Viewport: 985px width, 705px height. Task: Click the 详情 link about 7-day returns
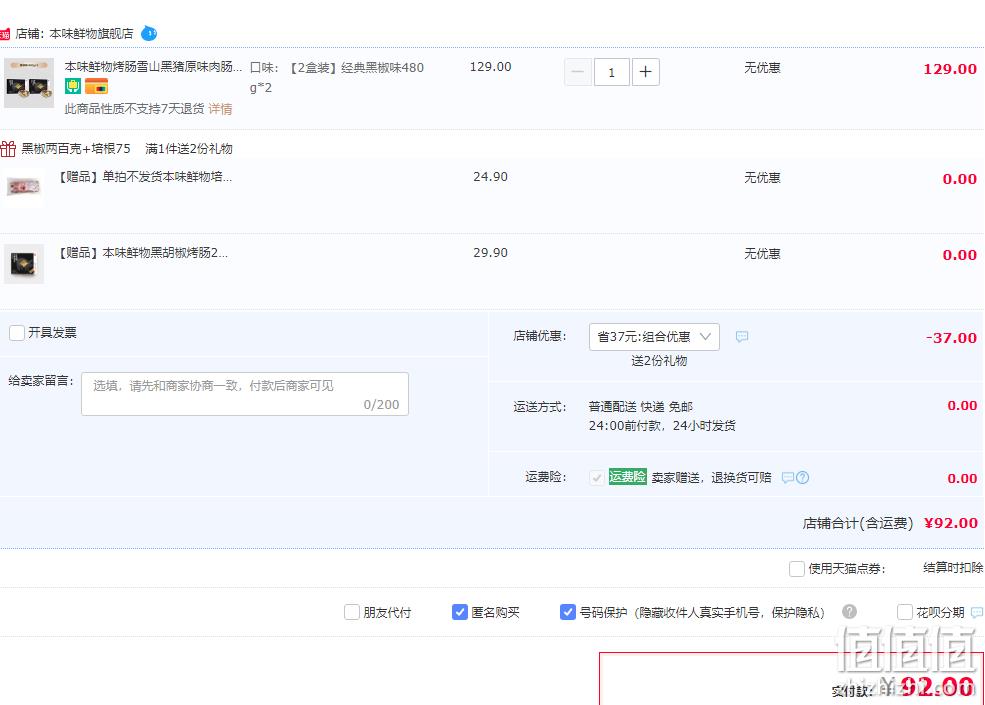(220, 109)
